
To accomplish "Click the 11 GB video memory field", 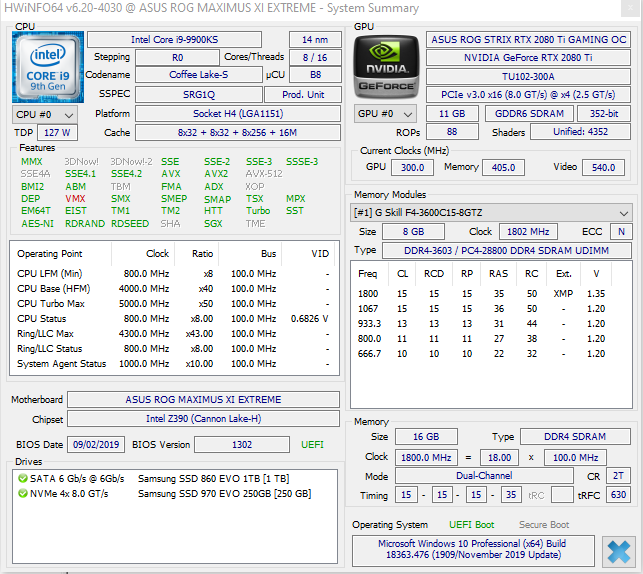I will pos(452,114).
